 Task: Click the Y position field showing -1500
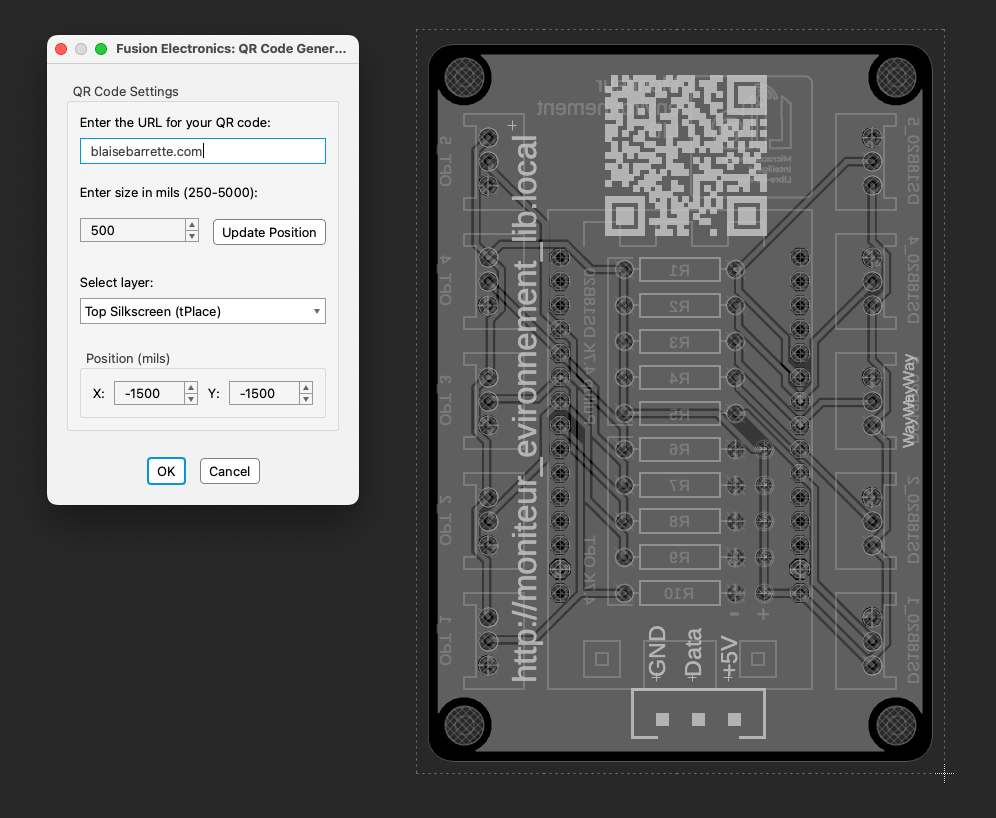click(264, 393)
